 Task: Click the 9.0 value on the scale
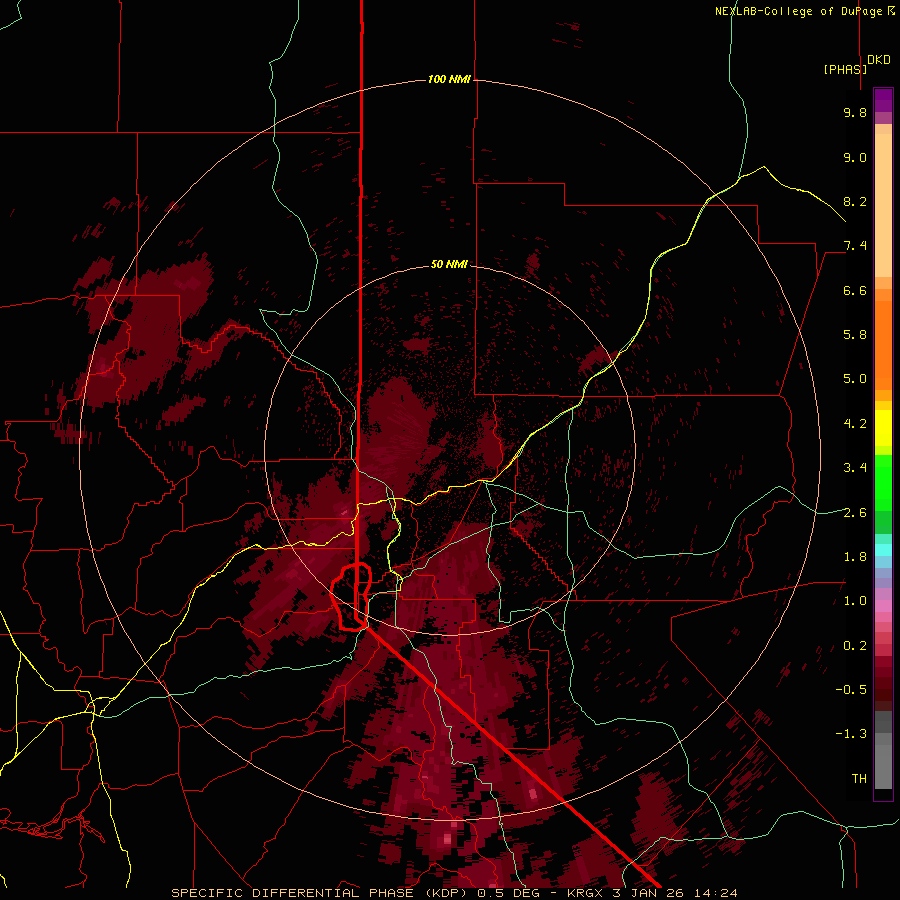(855, 157)
